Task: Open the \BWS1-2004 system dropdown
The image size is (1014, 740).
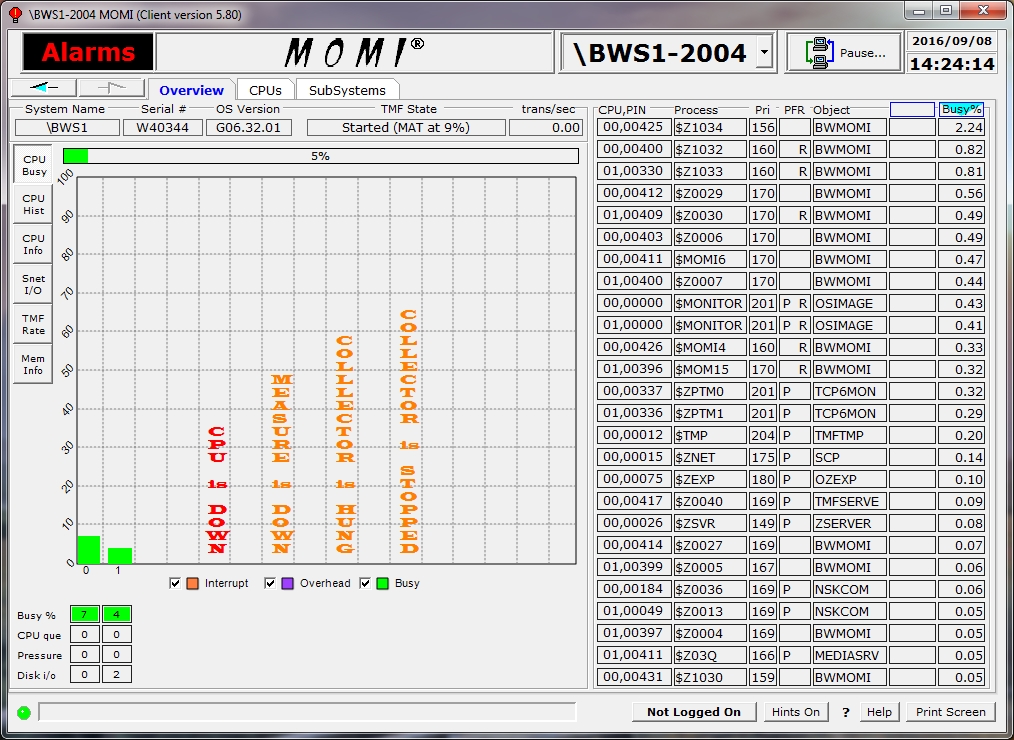Action: (764, 52)
